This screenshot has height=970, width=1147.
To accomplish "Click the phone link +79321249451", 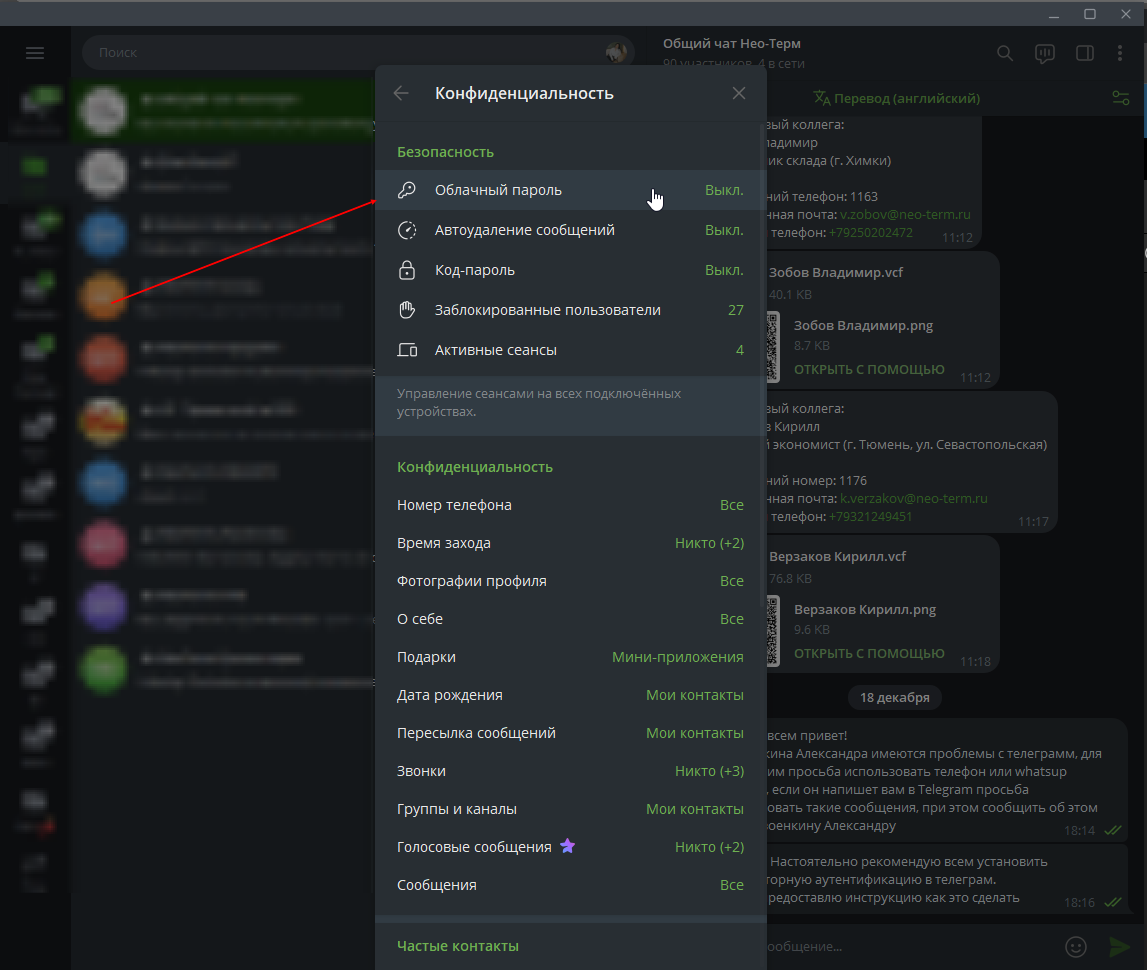I will point(870,516).
